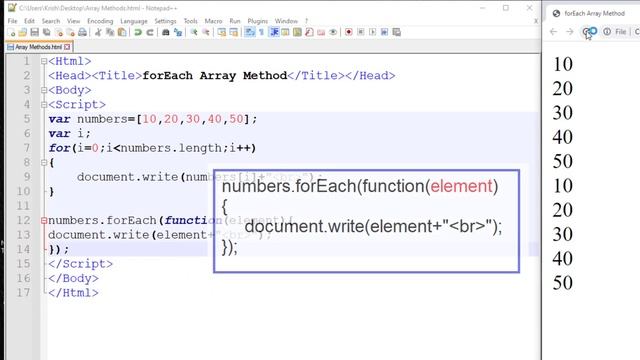640x360 pixels.
Task: Open the Edit menu
Action: tap(29, 21)
